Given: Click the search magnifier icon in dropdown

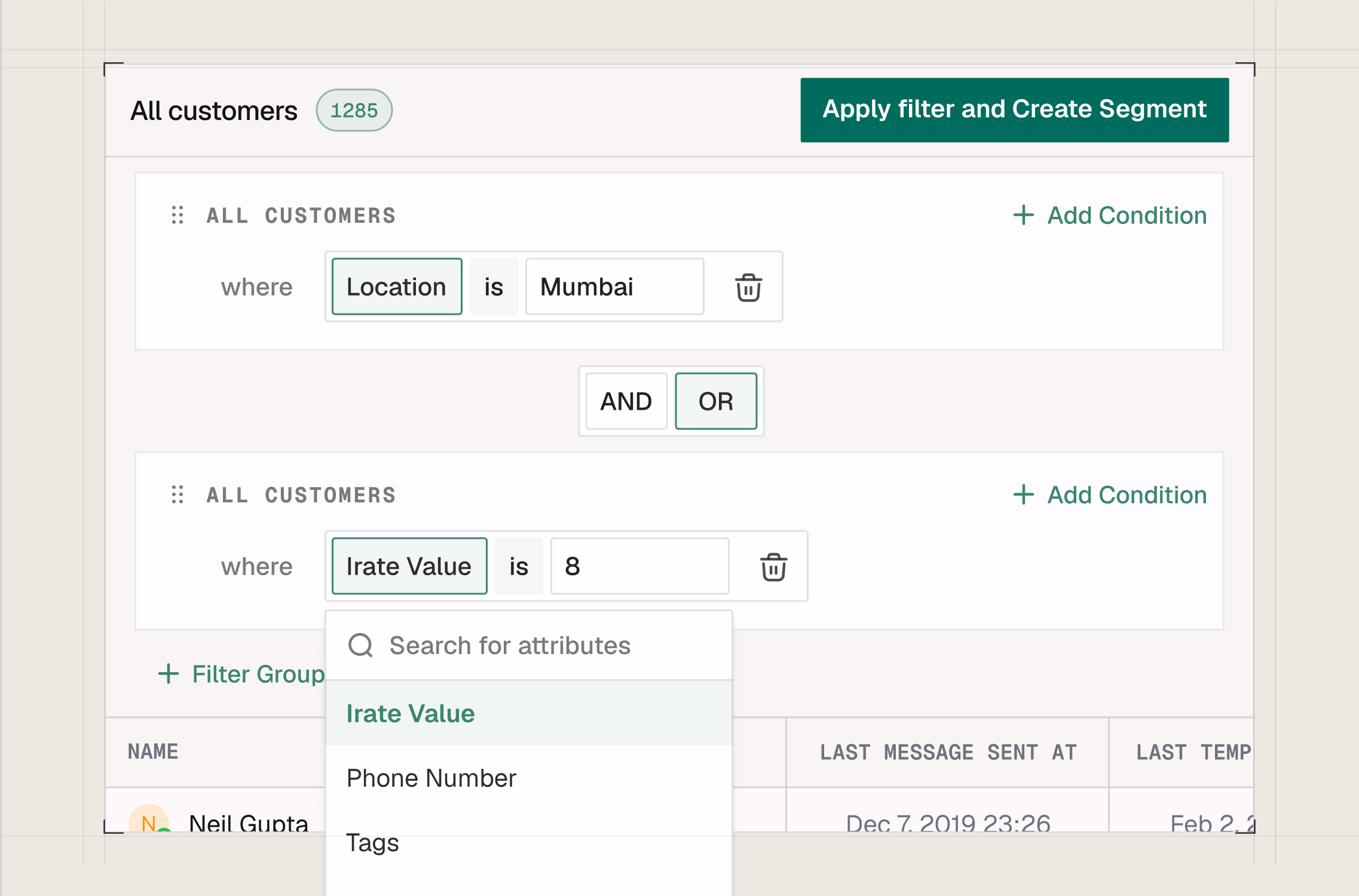Looking at the screenshot, I should click(x=361, y=646).
